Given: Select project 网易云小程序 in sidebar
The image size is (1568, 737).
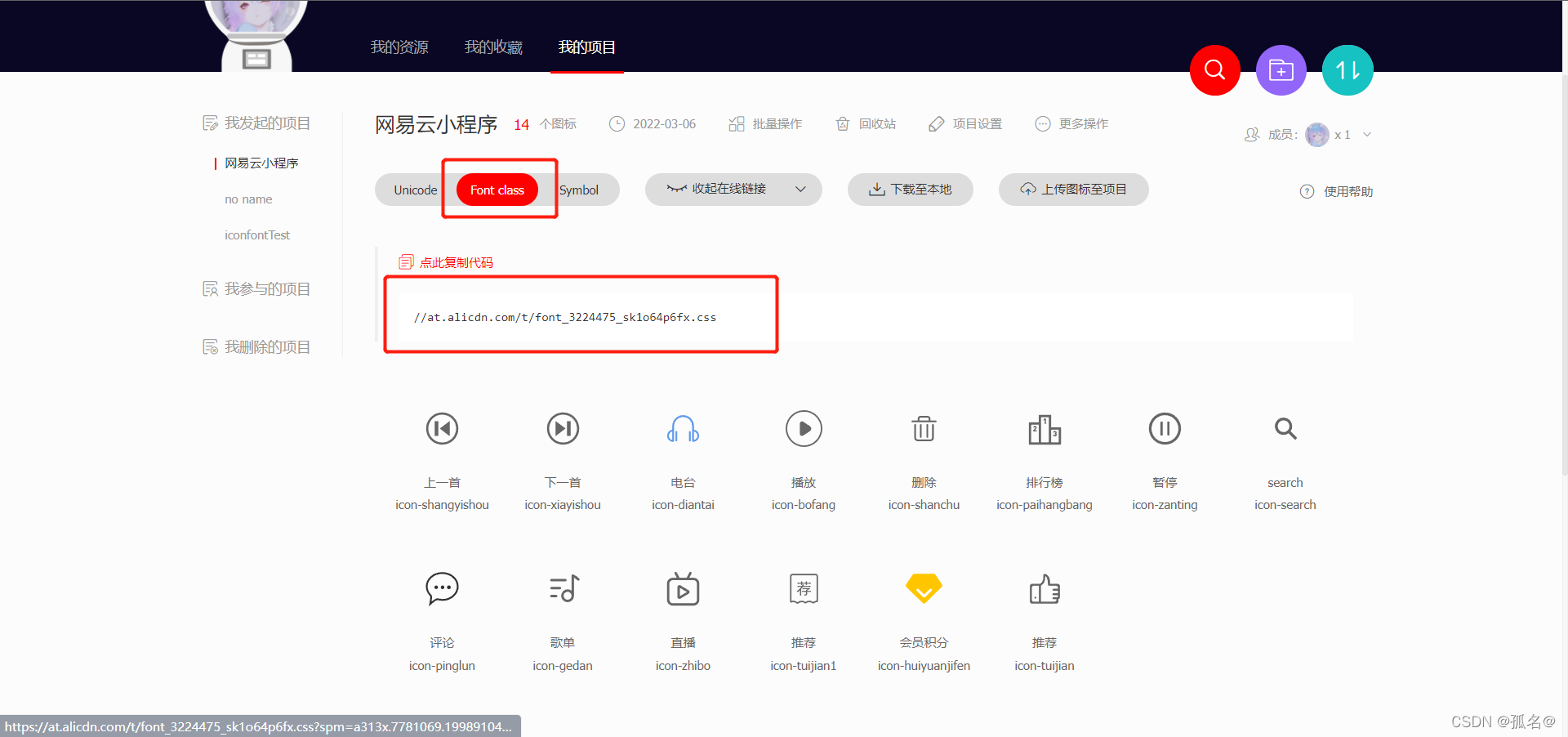Looking at the screenshot, I should (x=261, y=163).
